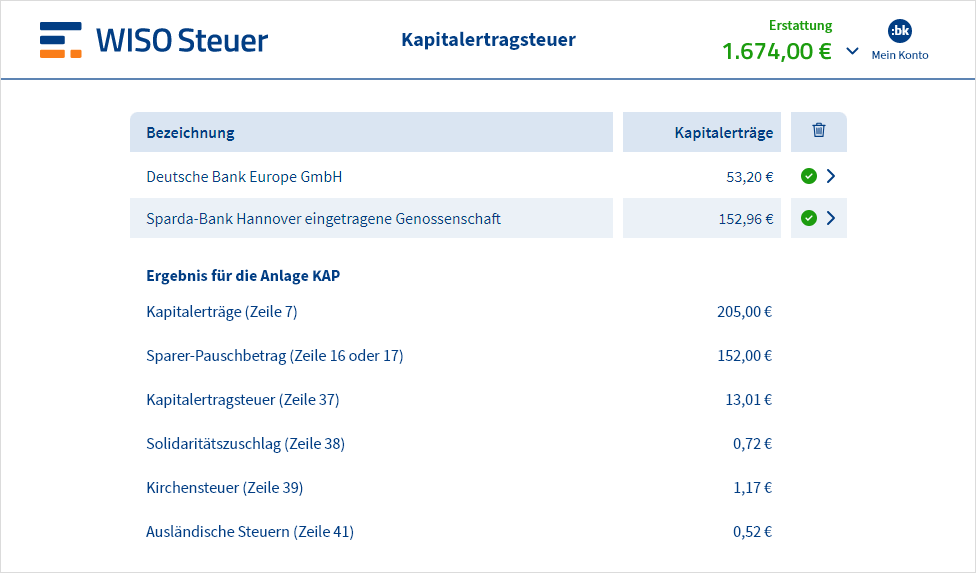The height and width of the screenshot is (573, 976).
Task: Click green checkmark for Sparda-Bank Hannover
Action: pos(809,218)
